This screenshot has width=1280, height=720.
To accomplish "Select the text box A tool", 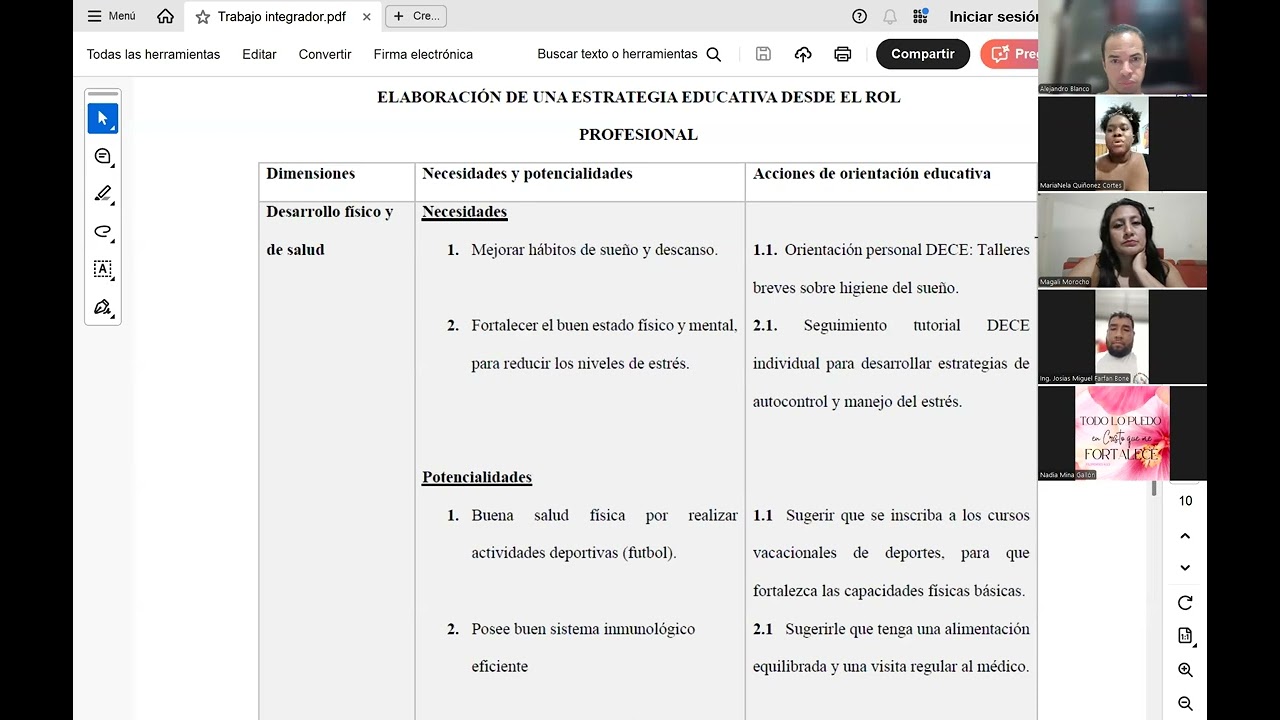I will coord(102,269).
